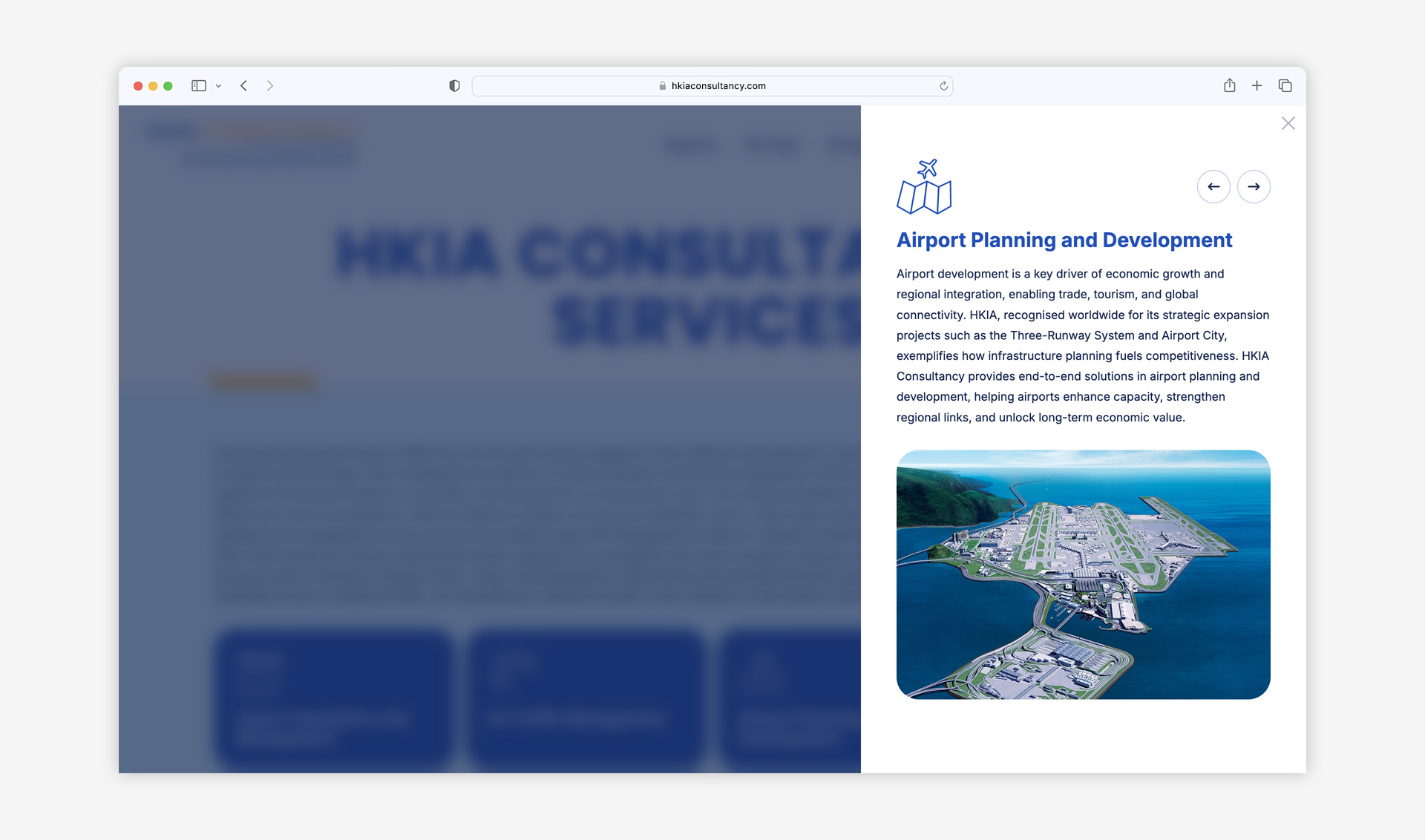
Task: Go forward in browser history
Action: tap(270, 86)
